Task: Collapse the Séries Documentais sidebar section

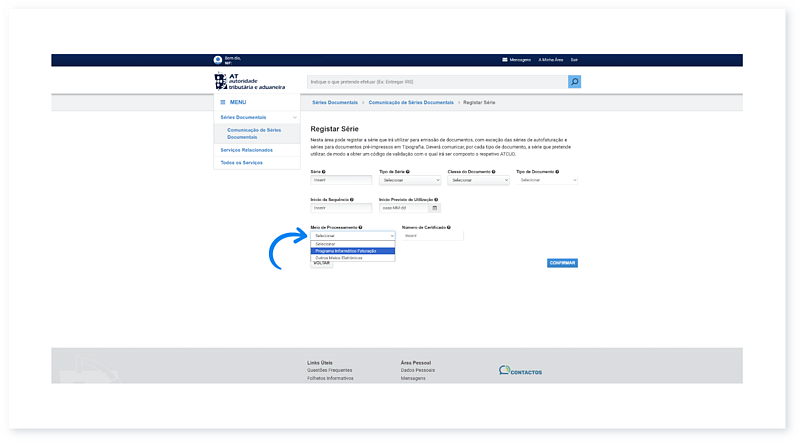Action: point(294,118)
